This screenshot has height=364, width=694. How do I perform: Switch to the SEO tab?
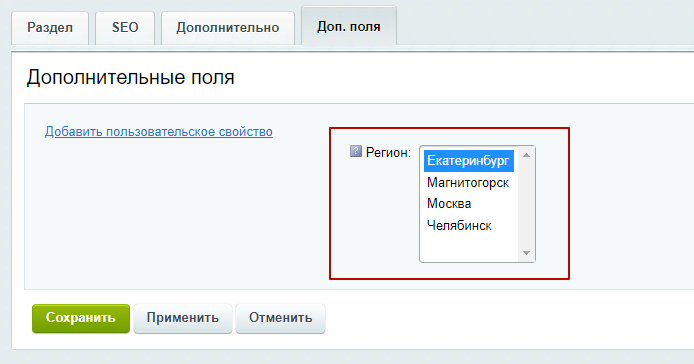pos(125,28)
